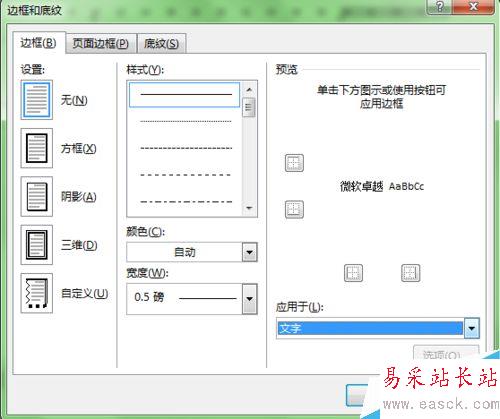Viewport: 500px width, 419px height.
Task: Click the help question mark button
Action: (440, 6)
